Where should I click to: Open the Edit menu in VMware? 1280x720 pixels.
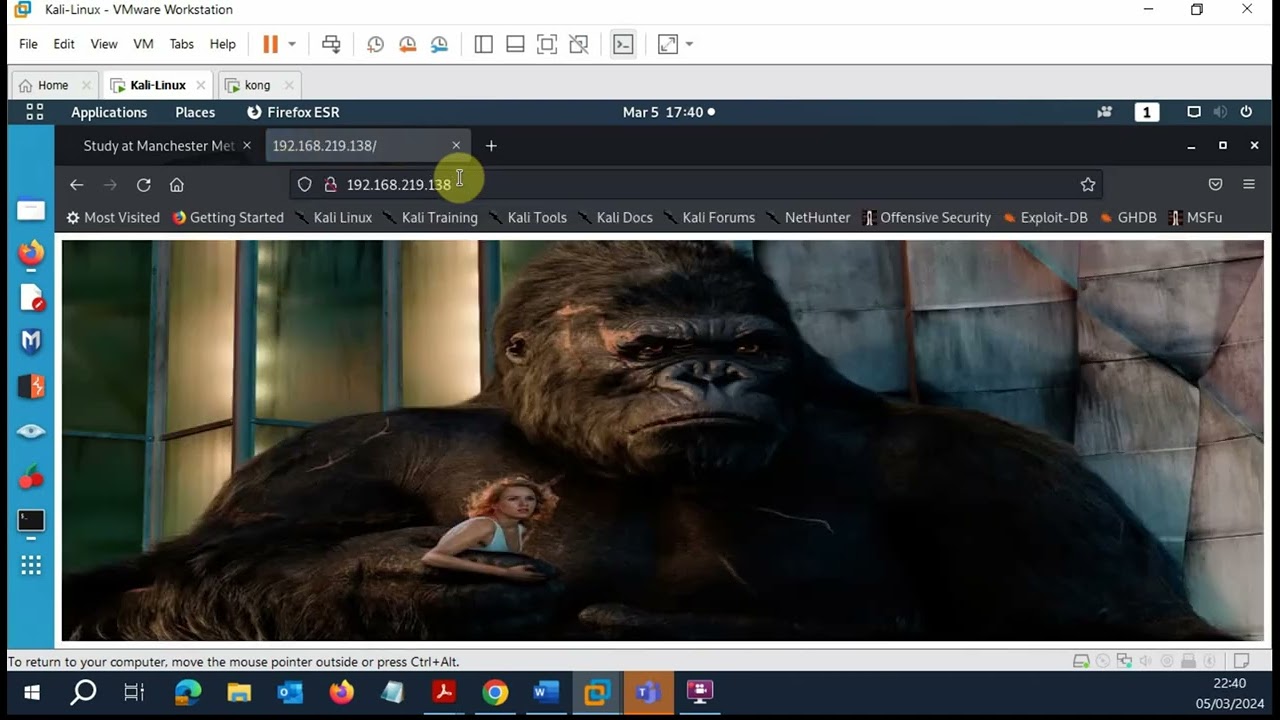64,44
